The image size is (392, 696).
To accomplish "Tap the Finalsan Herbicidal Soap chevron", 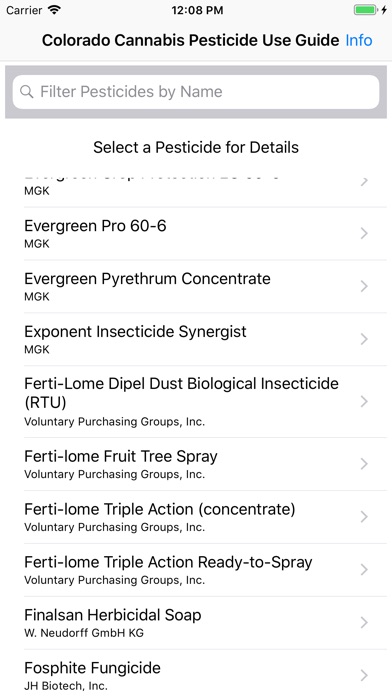I will pos(364,623).
